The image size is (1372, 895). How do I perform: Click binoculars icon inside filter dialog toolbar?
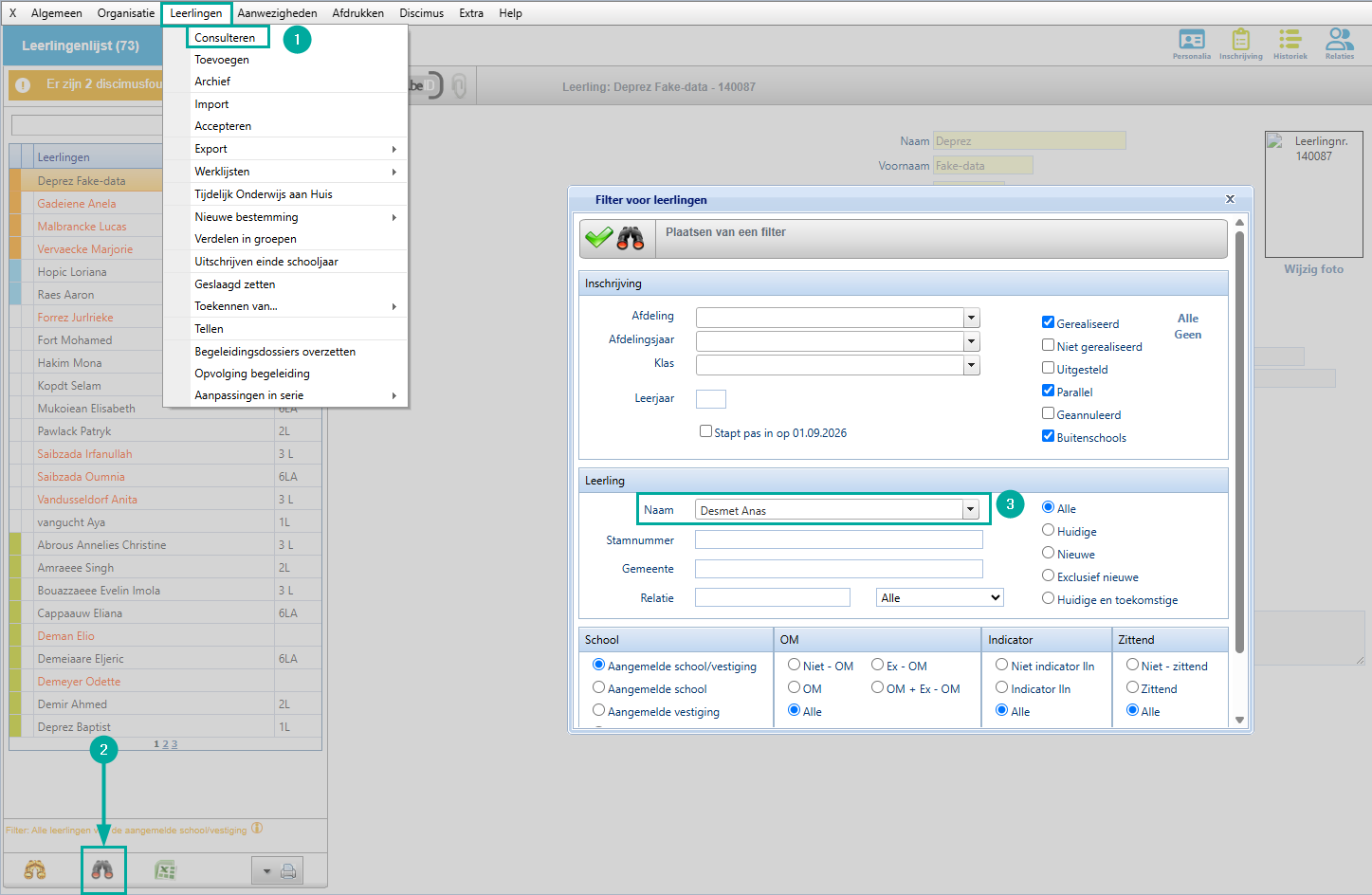631,238
